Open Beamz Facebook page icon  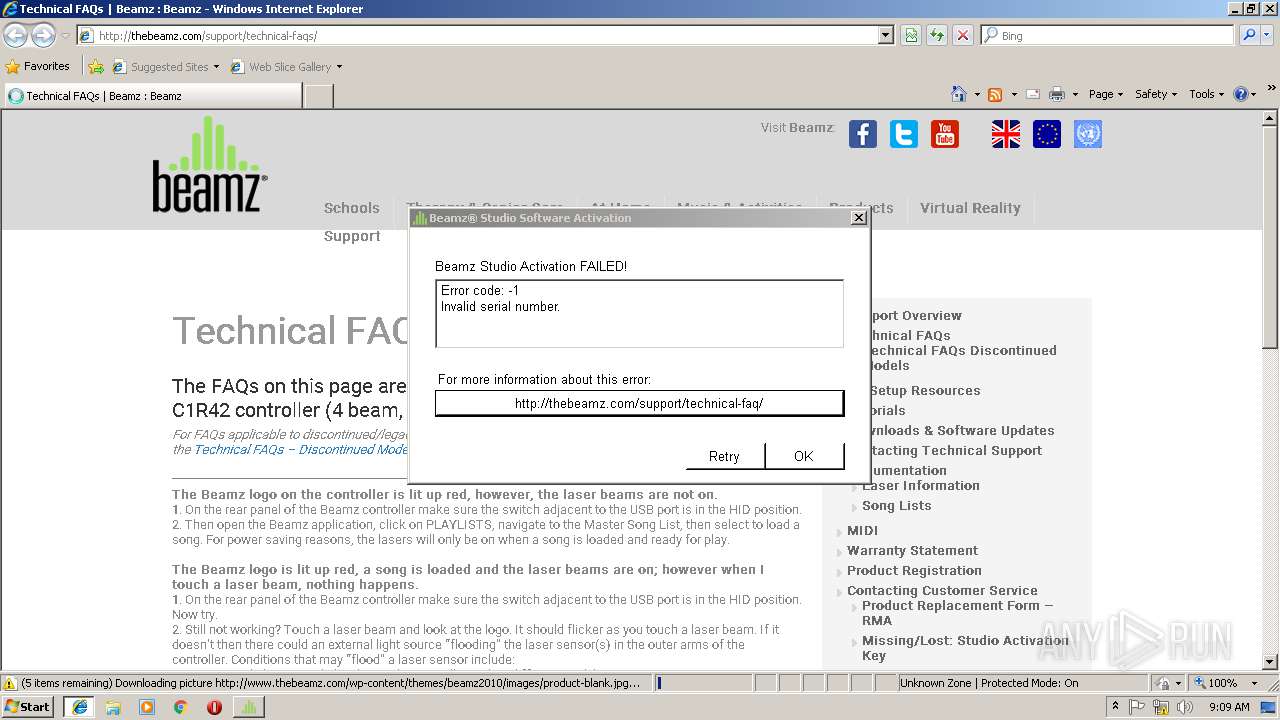(863, 134)
